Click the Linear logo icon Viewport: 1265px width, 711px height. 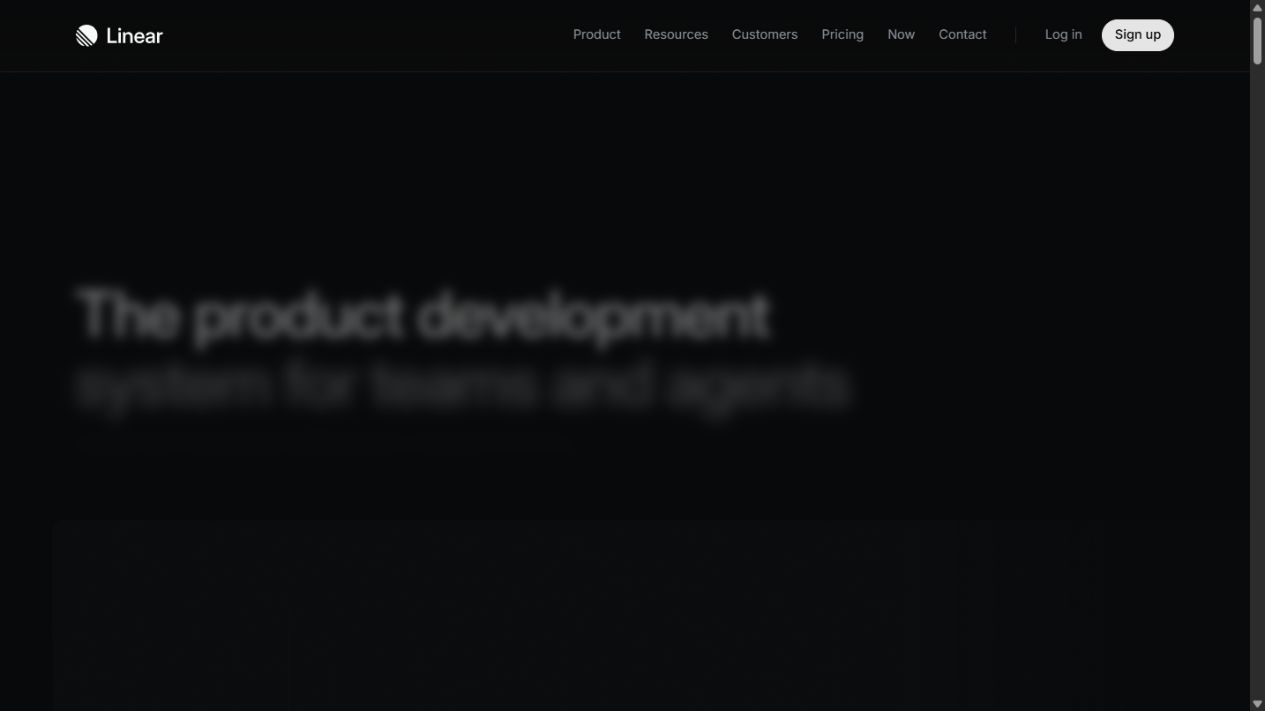click(x=87, y=36)
